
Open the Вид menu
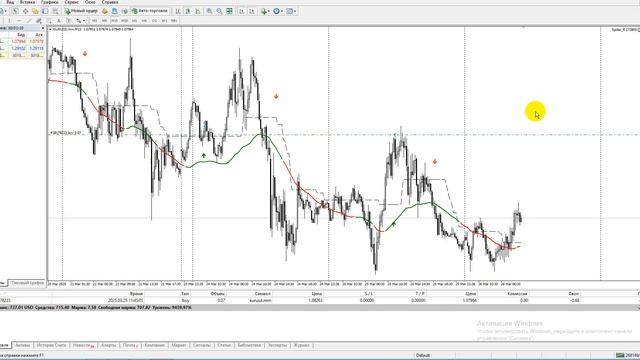[10, 2]
